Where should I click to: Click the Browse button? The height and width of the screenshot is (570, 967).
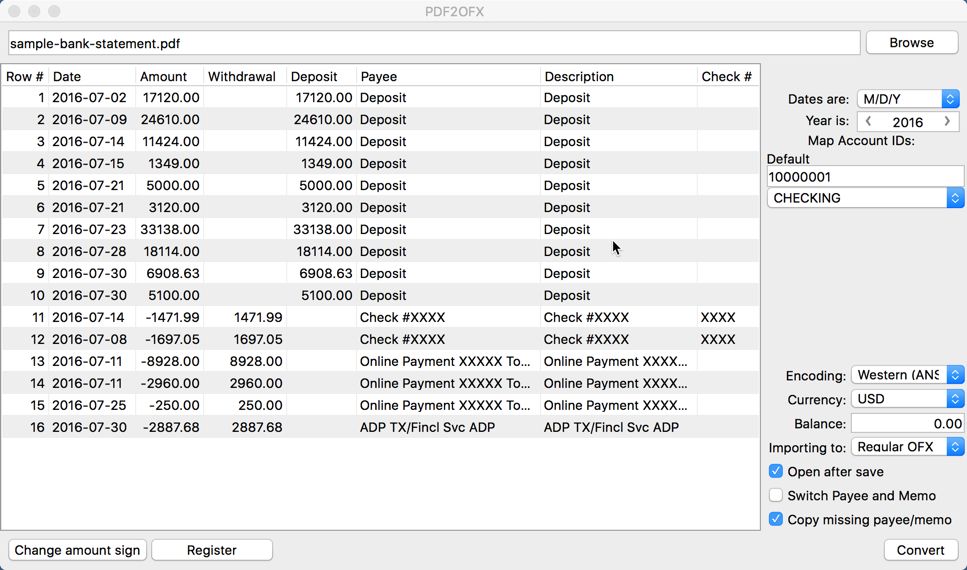pos(911,43)
